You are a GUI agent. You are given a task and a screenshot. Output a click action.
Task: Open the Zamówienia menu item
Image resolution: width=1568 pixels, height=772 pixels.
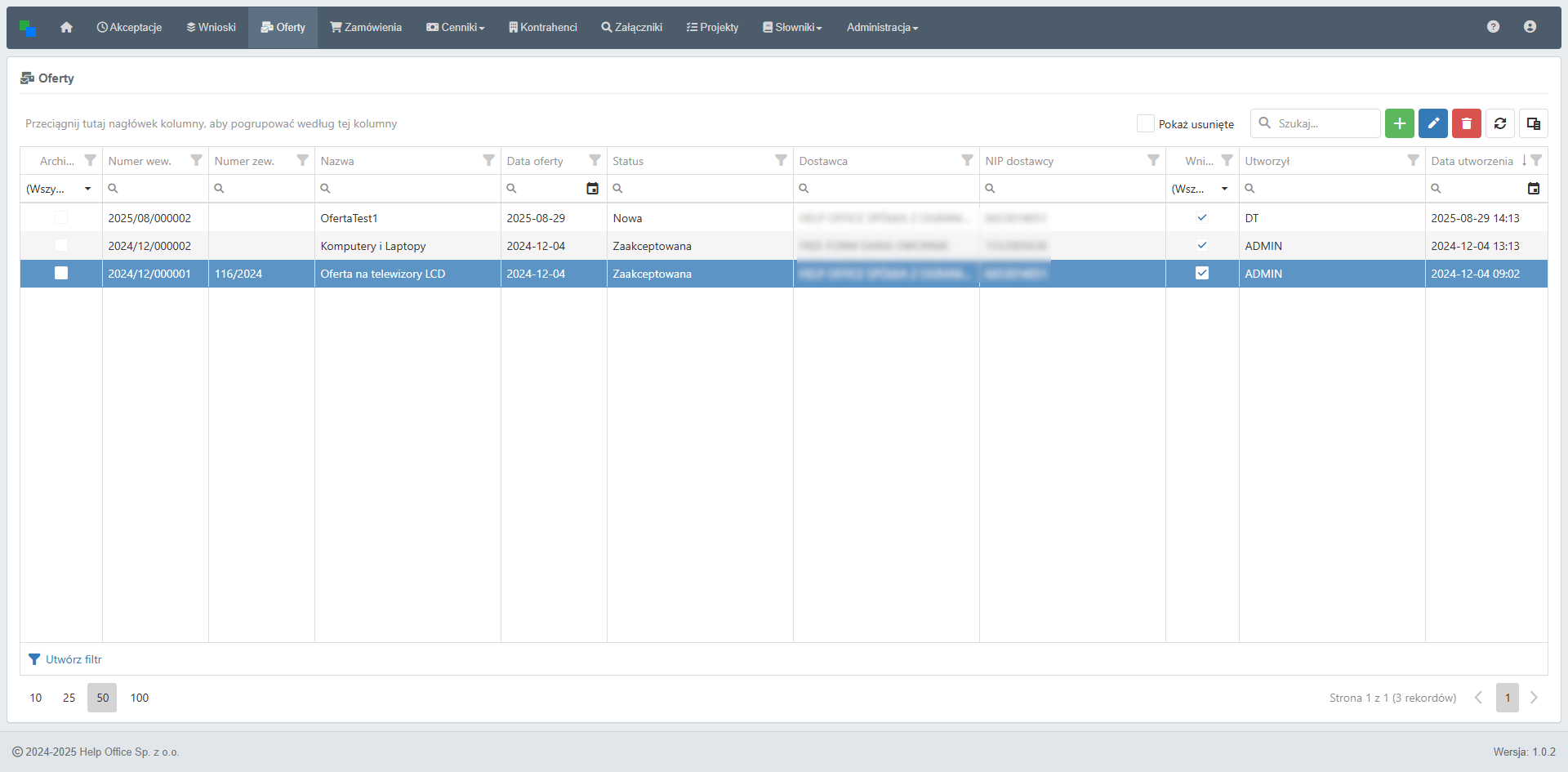[x=366, y=28]
